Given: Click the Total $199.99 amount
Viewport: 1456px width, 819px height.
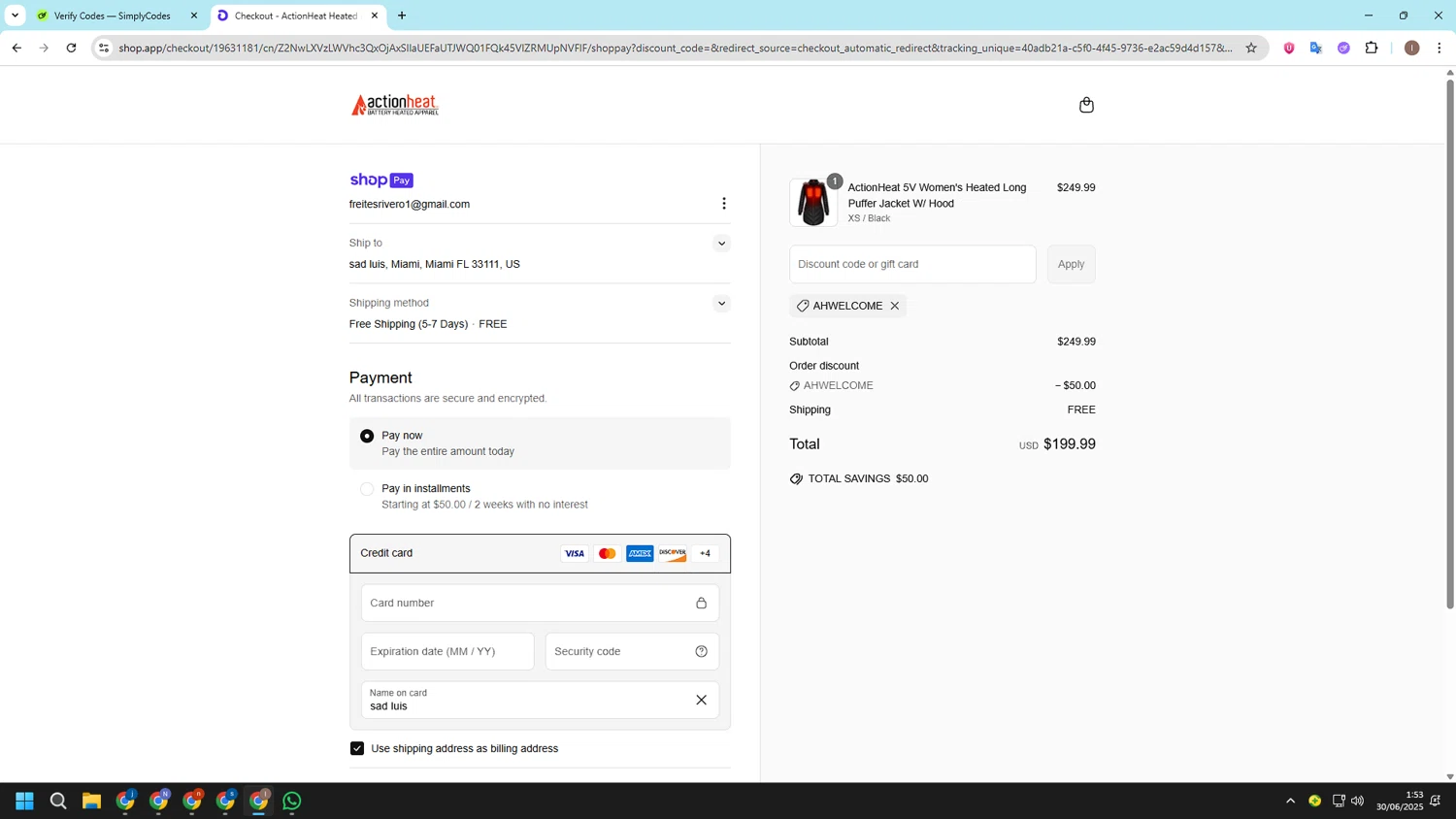Looking at the screenshot, I should pos(1069,444).
